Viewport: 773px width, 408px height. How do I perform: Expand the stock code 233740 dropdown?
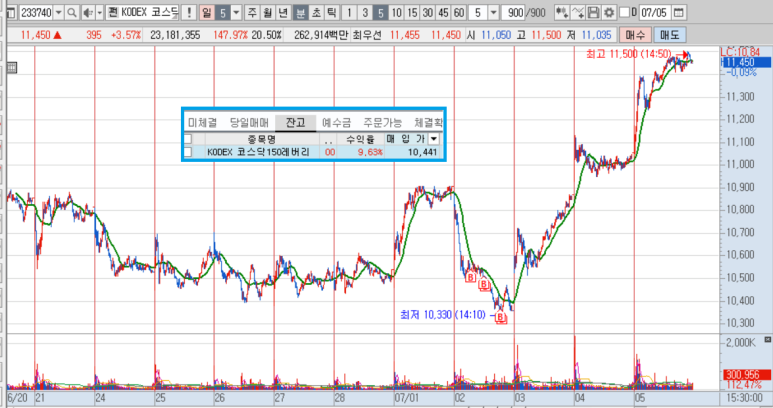coord(59,12)
